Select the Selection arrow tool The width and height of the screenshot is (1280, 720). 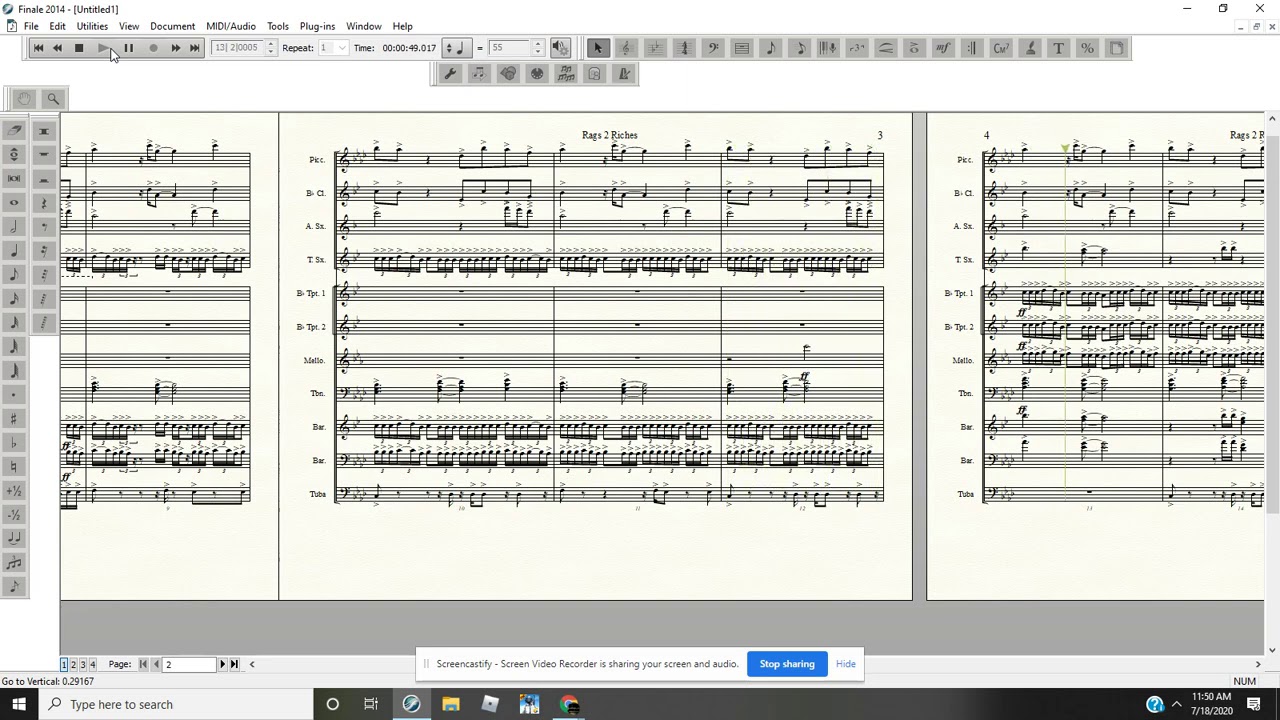[598, 48]
